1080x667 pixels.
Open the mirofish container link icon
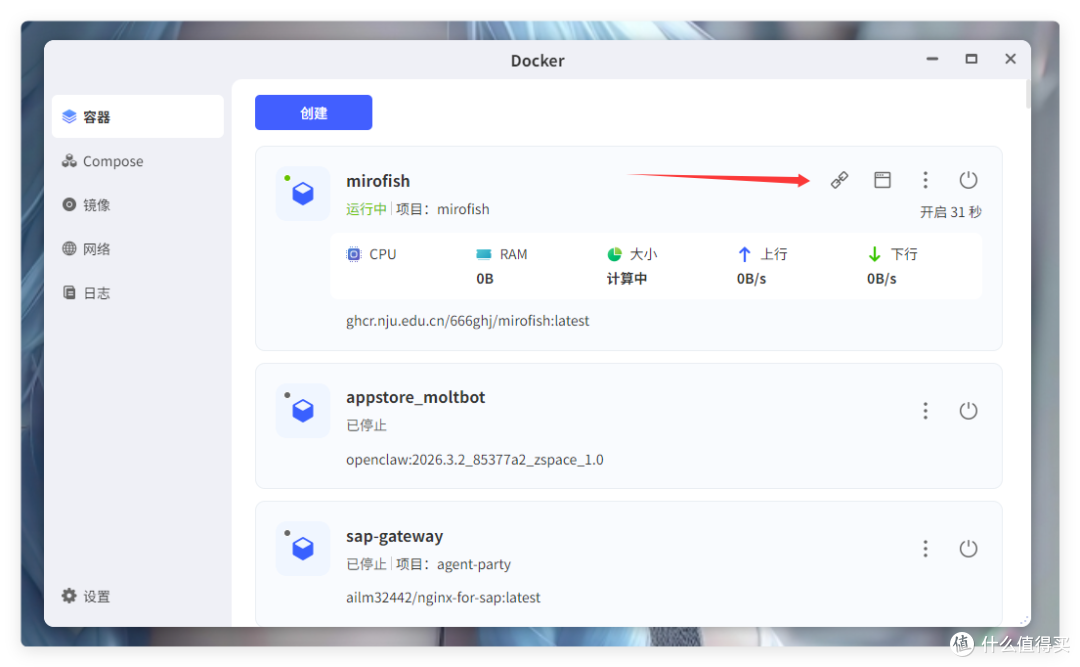[839, 180]
